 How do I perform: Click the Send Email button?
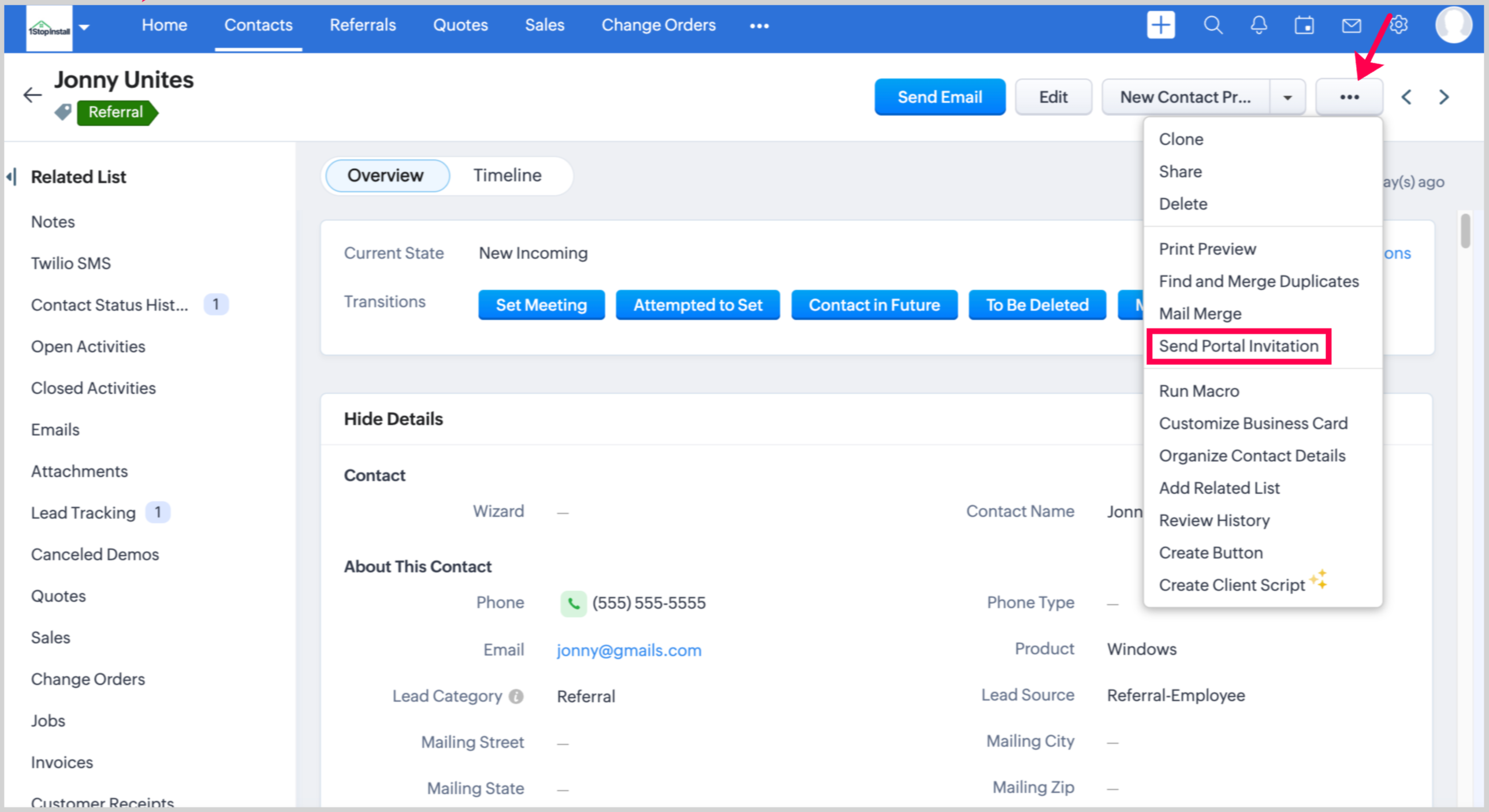(939, 97)
